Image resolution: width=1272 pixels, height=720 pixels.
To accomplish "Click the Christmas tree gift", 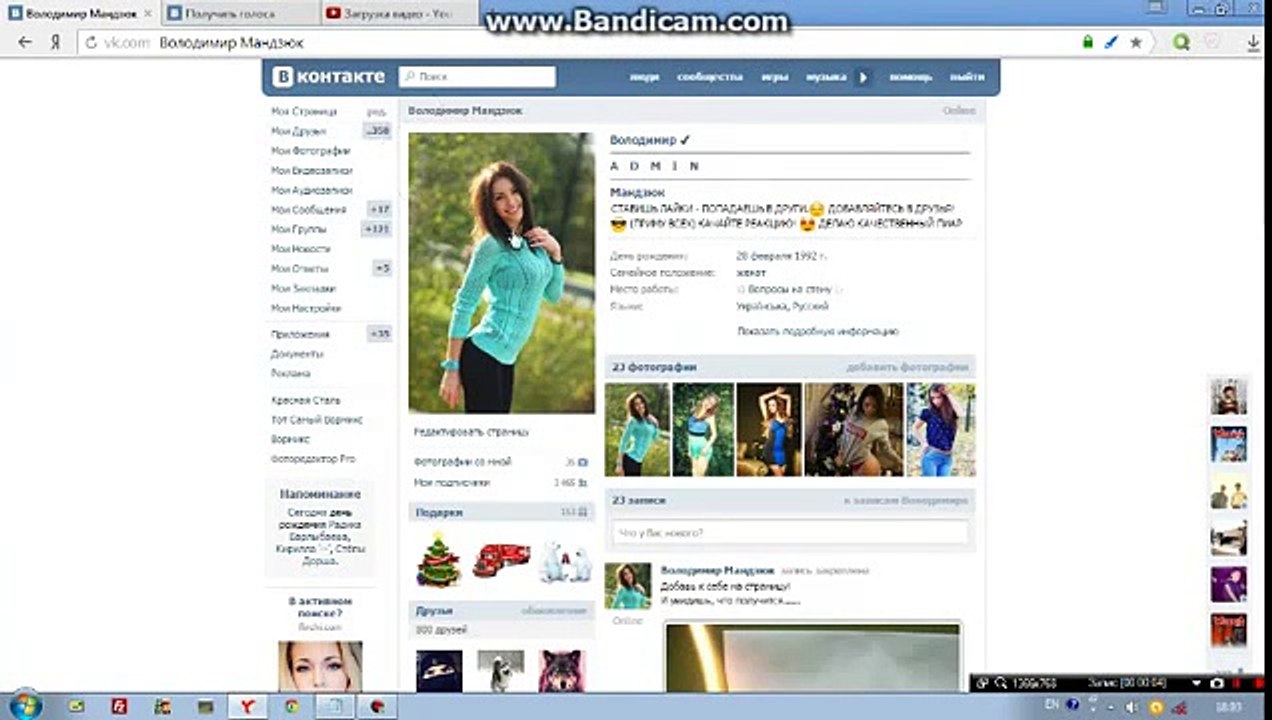I will point(438,560).
